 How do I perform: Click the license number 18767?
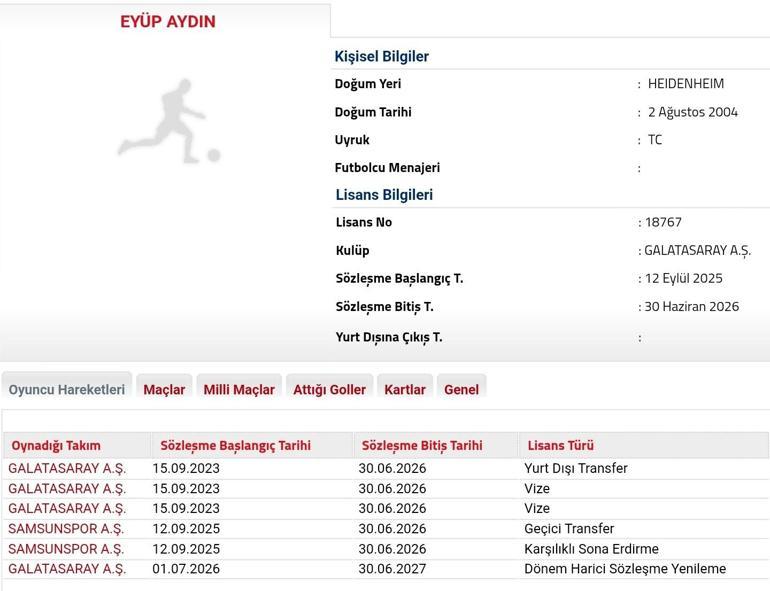(663, 222)
